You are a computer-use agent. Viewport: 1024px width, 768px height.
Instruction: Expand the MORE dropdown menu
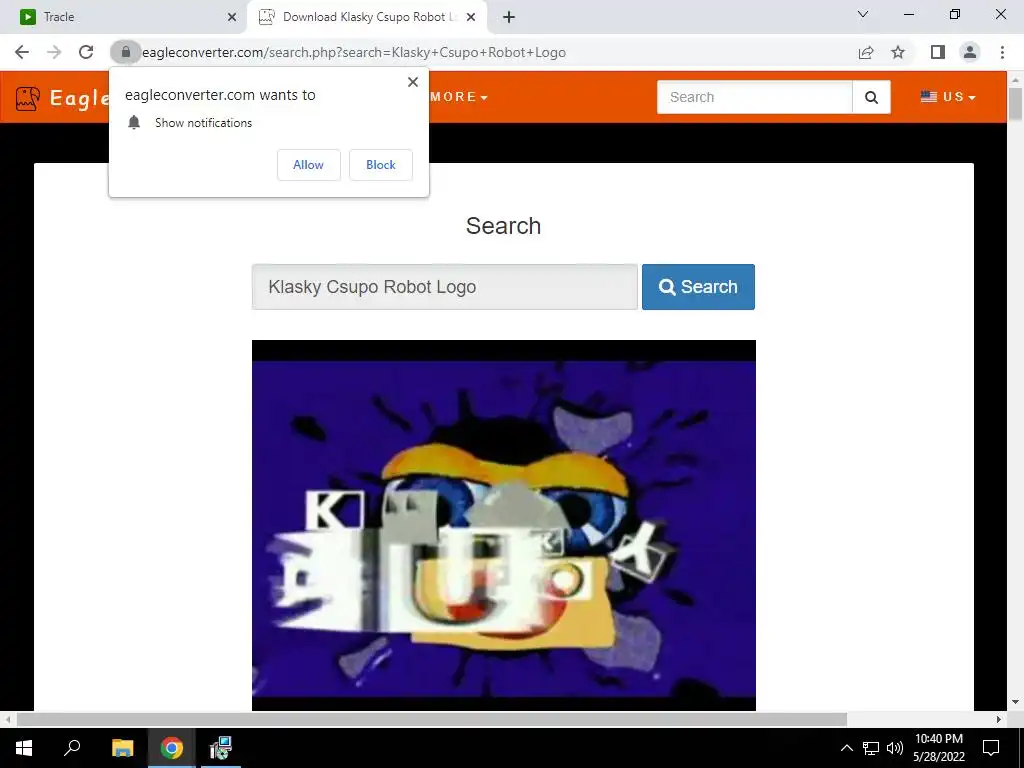click(458, 97)
